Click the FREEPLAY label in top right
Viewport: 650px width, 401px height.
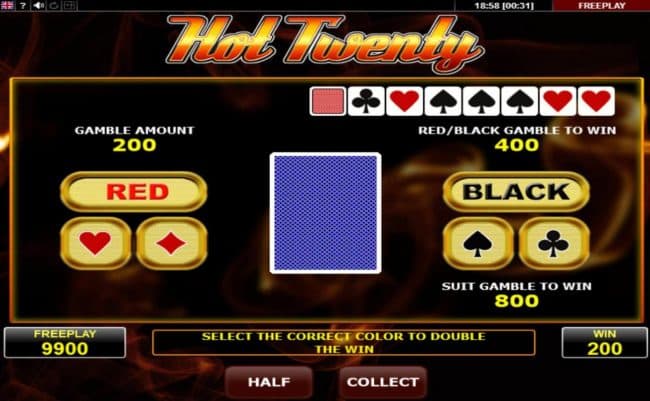pos(601,5)
